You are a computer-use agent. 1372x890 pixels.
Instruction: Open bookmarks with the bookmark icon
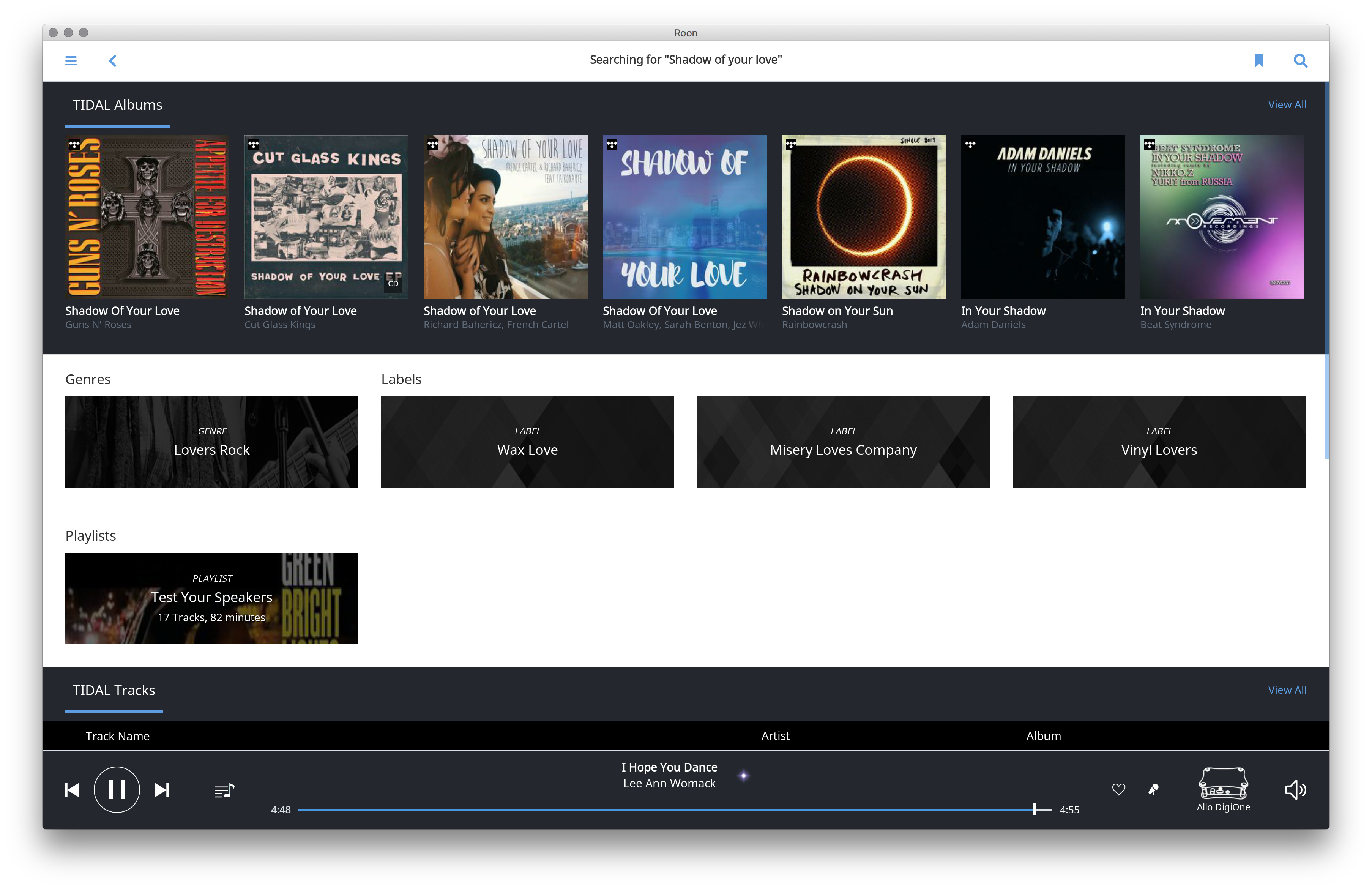[x=1258, y=60]
